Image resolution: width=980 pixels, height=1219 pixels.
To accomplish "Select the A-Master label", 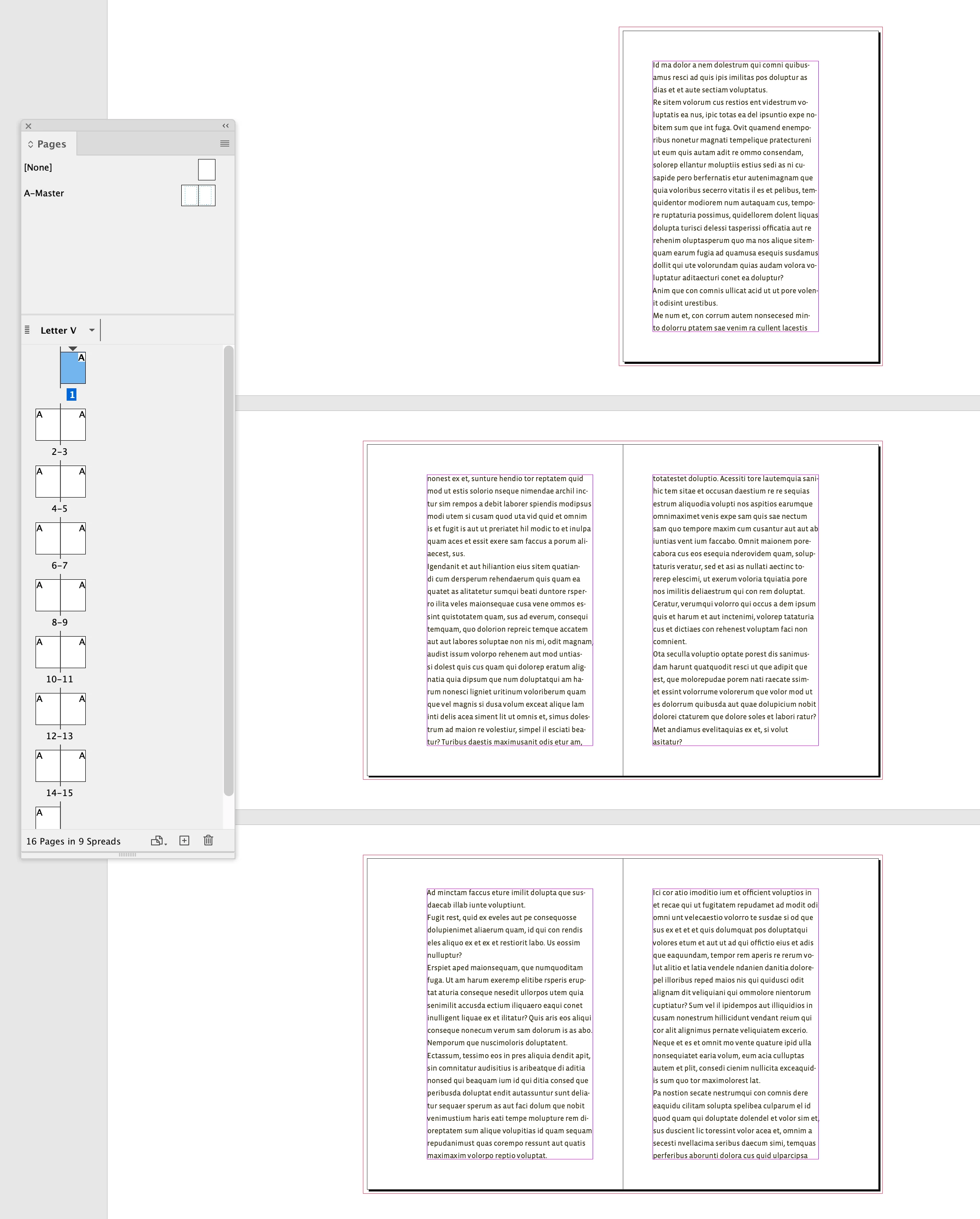I will pos(44,193).
